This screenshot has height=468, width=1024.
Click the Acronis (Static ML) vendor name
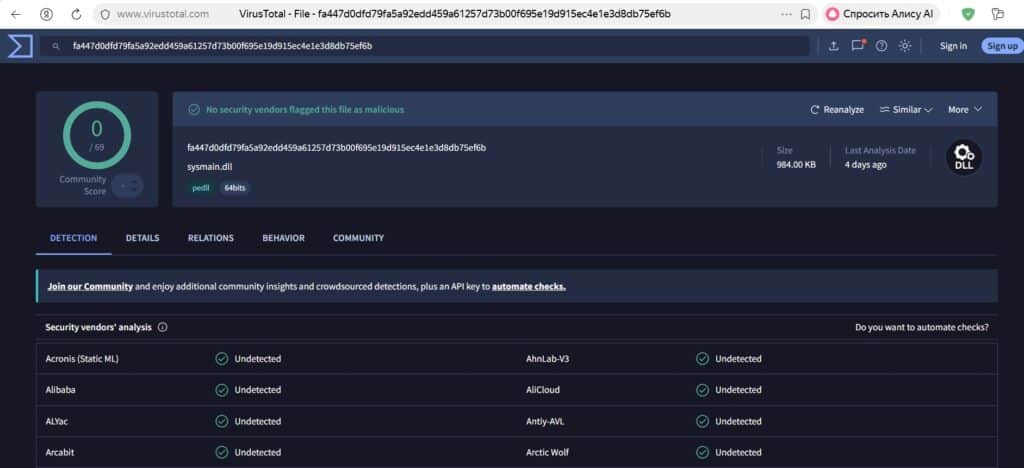pos(82,359)
